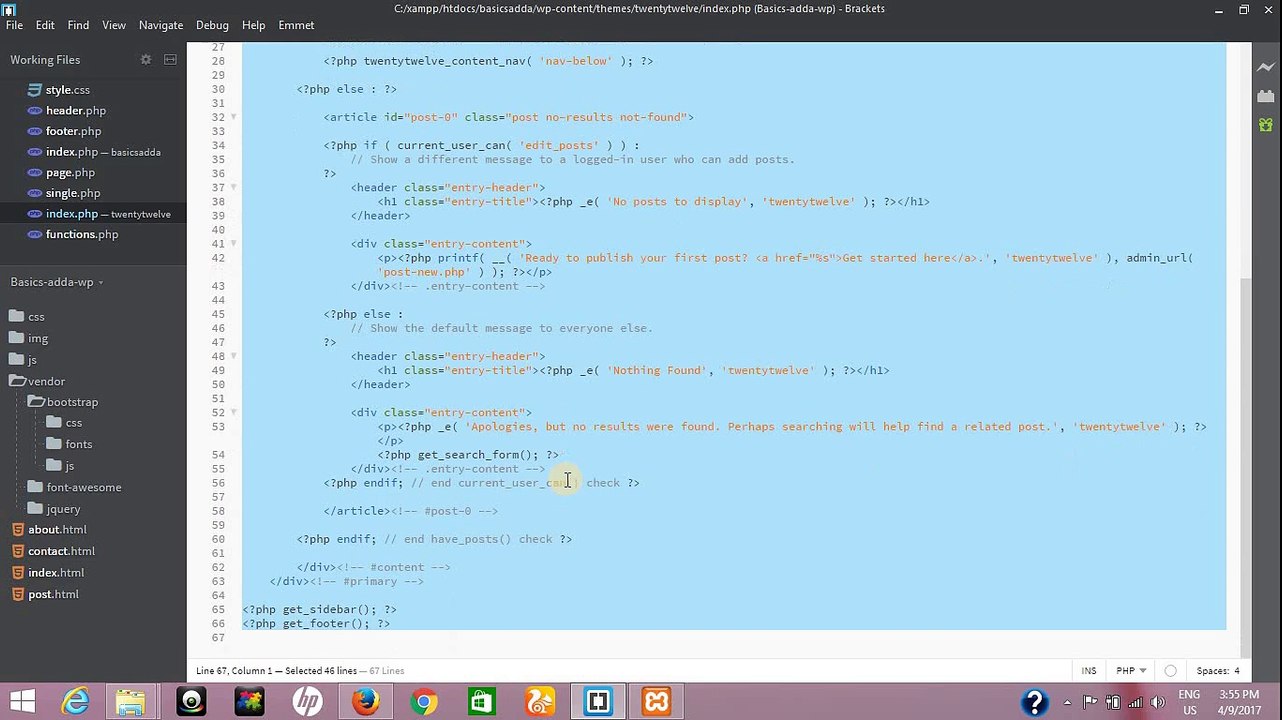Screen dimensions: 1282x720
Task: Open Basics-adda-wp project dropdown
Action: (57, 282)
